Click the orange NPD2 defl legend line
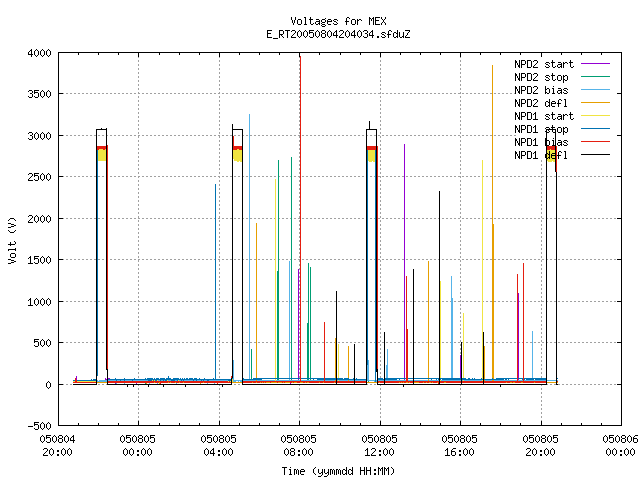The image size is (640, 480). pos(596,103)
